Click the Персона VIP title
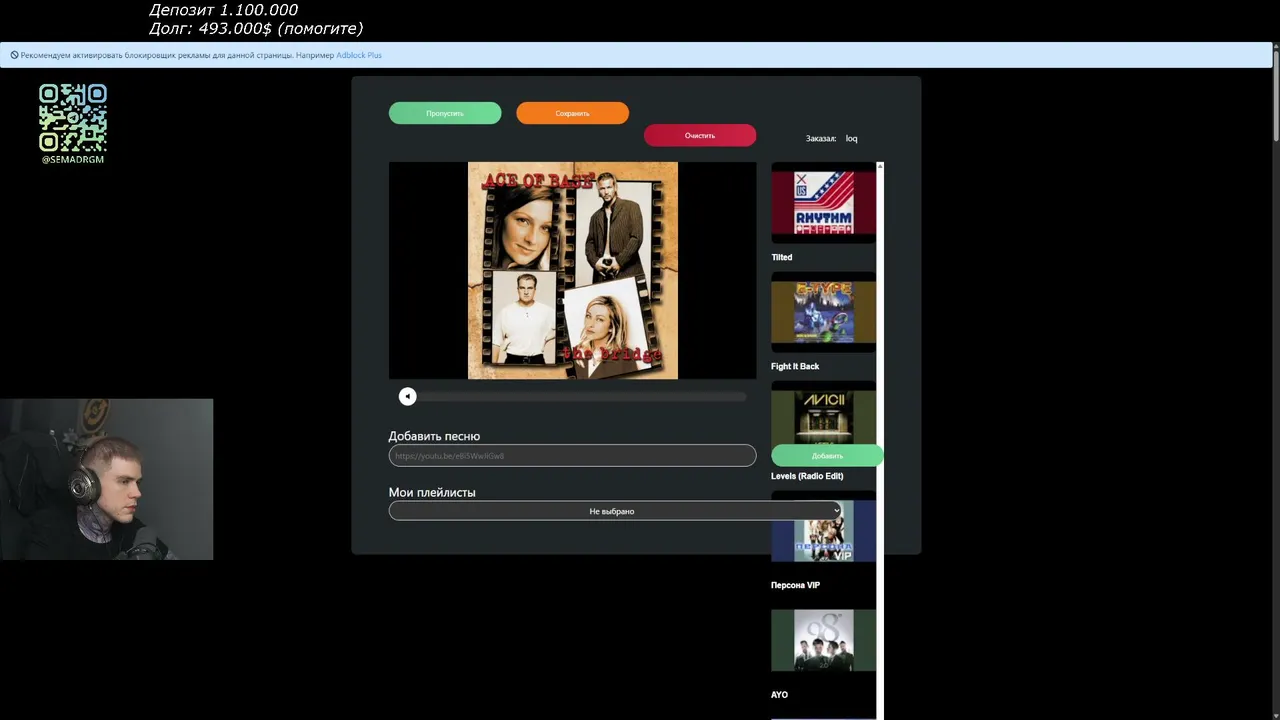Screen dimensions: 1280x720 (x=795, y=586)
